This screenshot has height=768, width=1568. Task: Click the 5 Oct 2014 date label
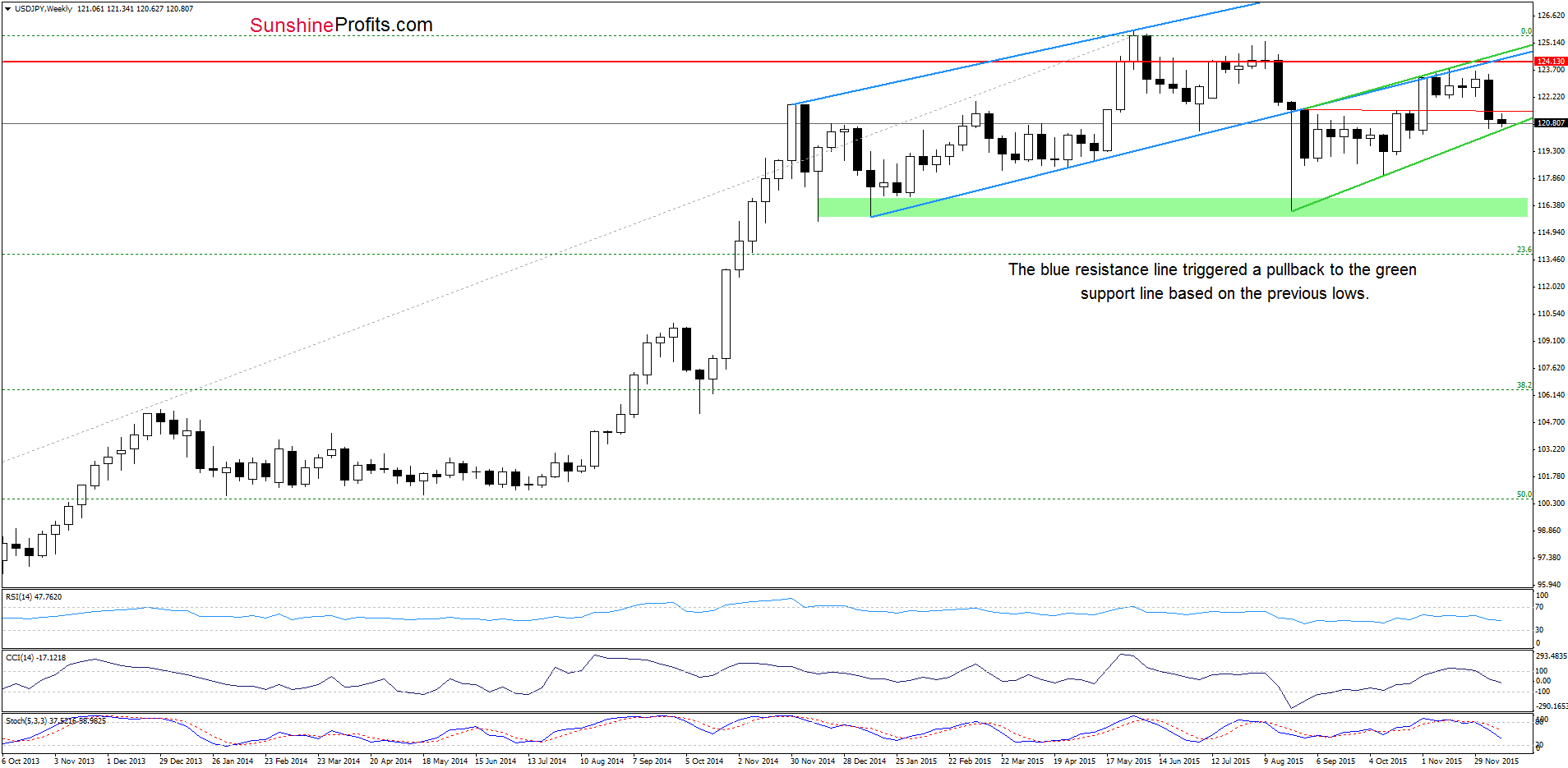coord(704,761)
